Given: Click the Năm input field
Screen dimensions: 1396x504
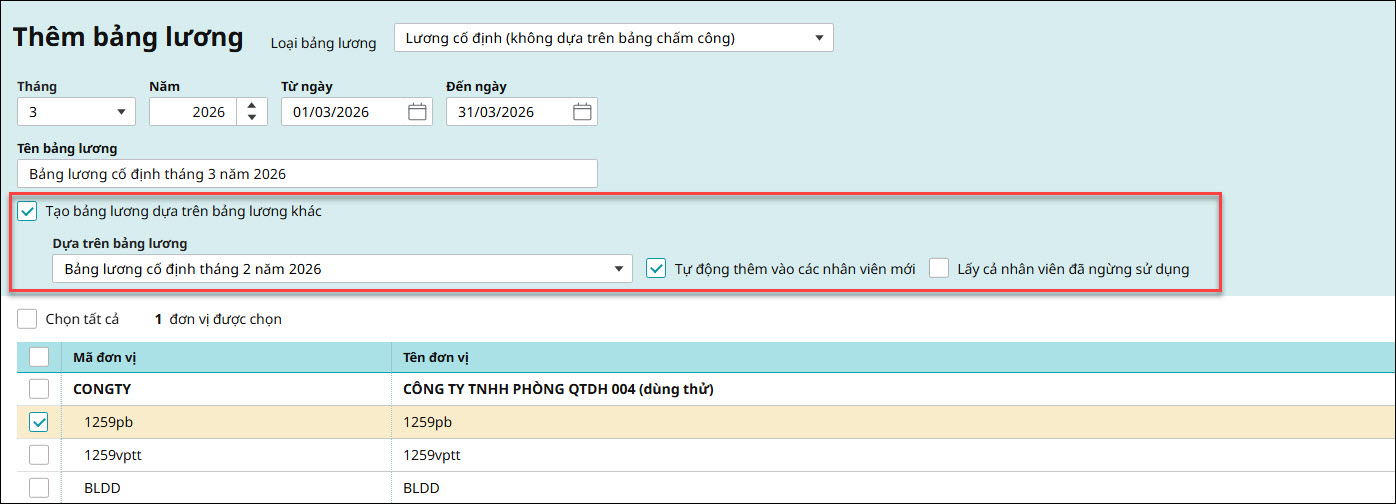Looking at the screenshot, I should click(x=192, y=112).
